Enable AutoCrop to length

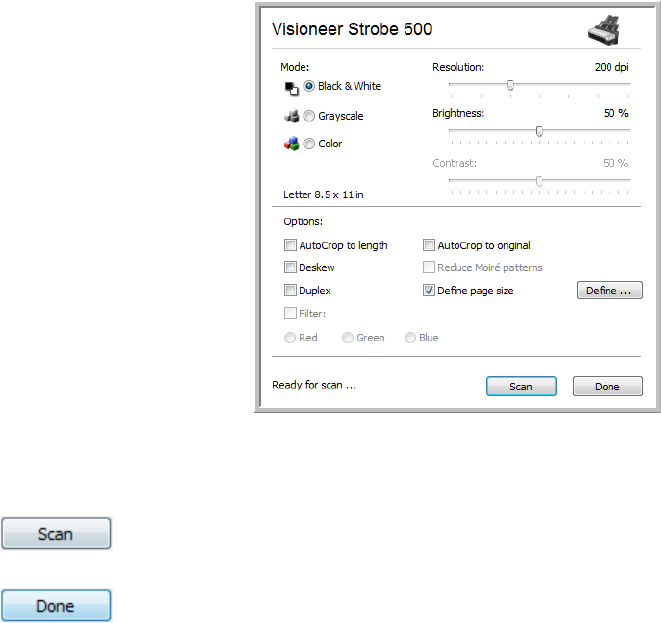(x=290, y=245)
